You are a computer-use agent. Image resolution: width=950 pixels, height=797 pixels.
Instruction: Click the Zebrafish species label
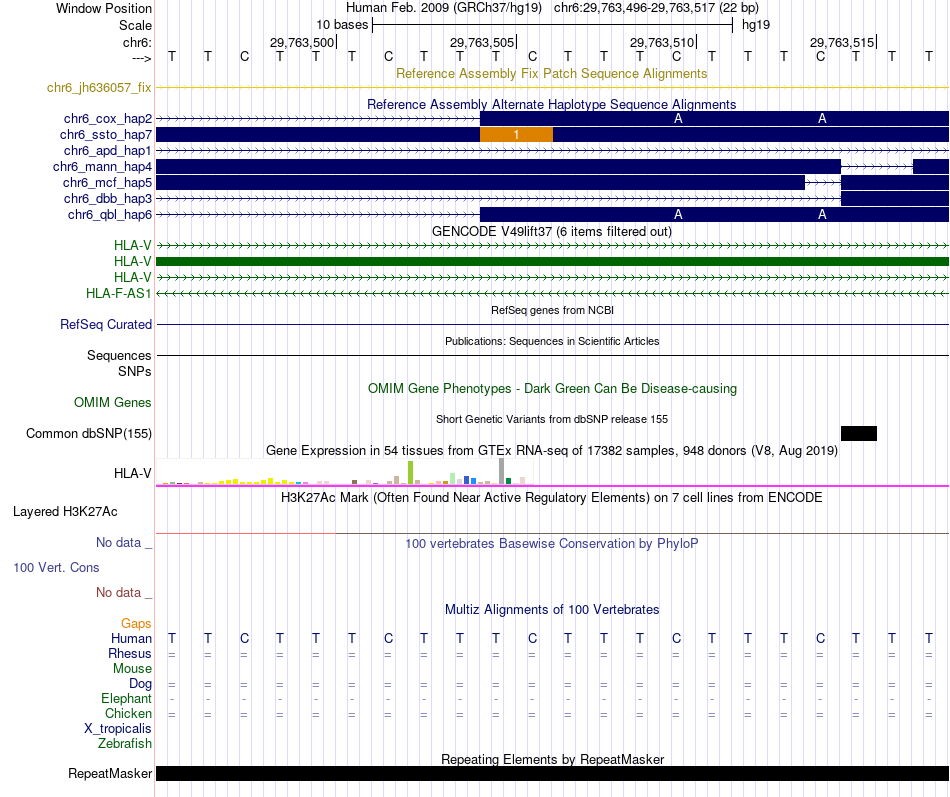pyautogui.click(x=125, y=743)
